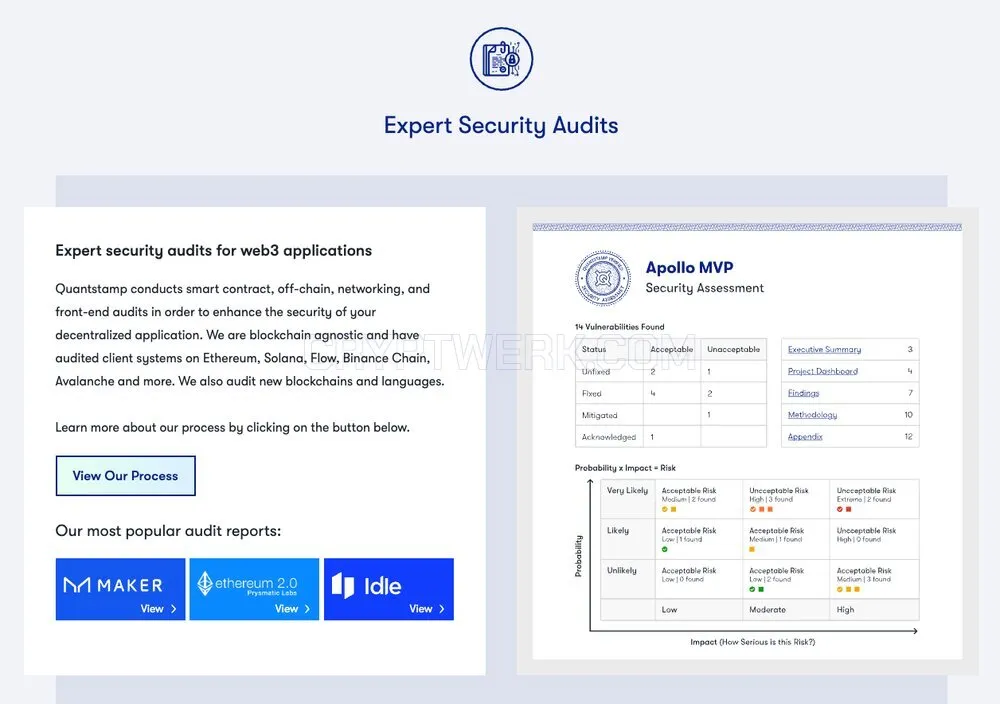Click 'Unacceptable Risk High | 0 found' cell
The width and height of the screenshot is (1000, 704).
pyautogui.click(x=874, y=539)
